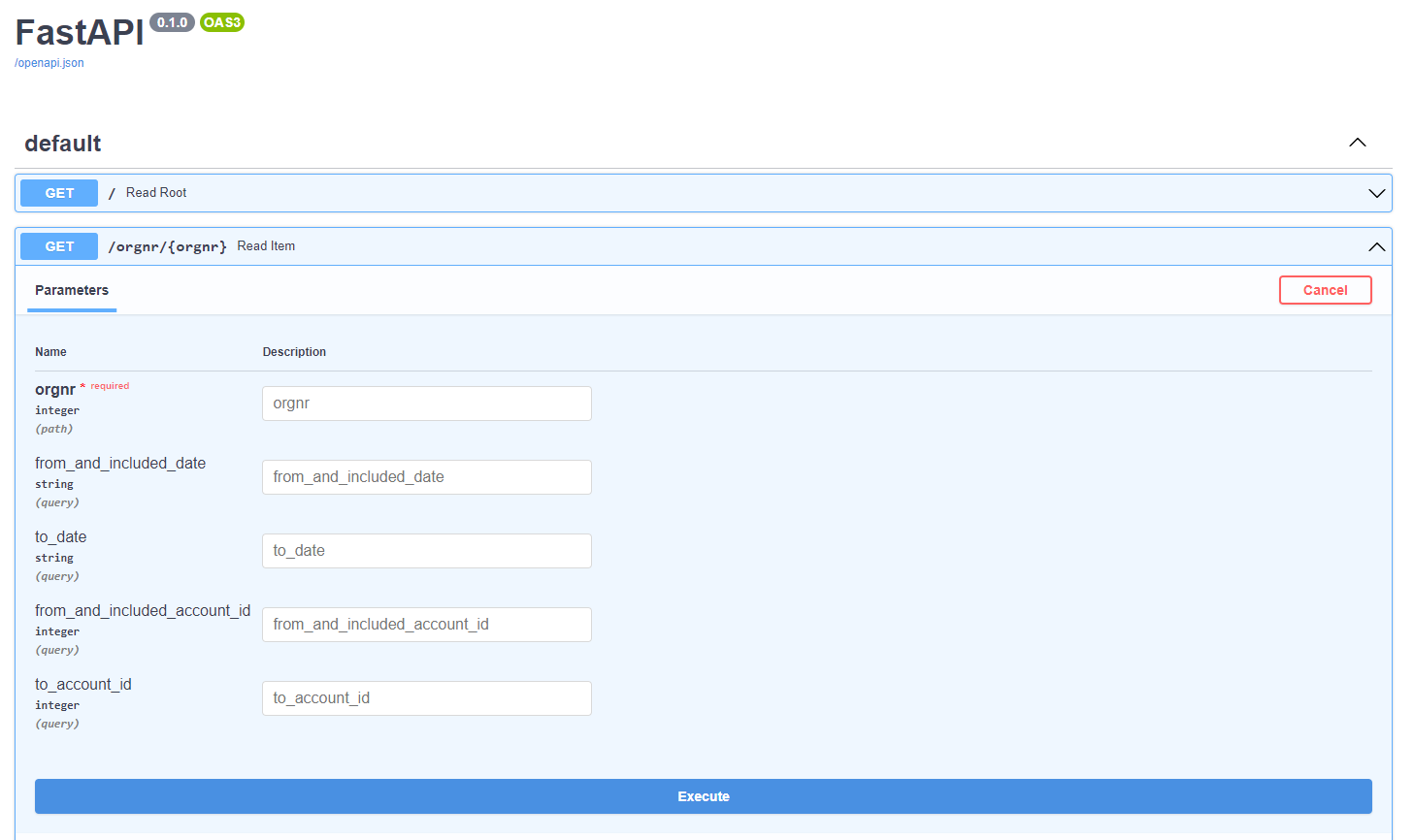Click the Execute button
This screenshot has width=1414, height=840.
[703, 796]
